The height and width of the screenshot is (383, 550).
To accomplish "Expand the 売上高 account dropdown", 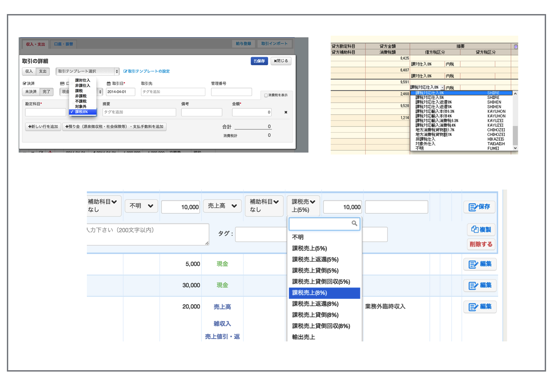I will point(222,206).
